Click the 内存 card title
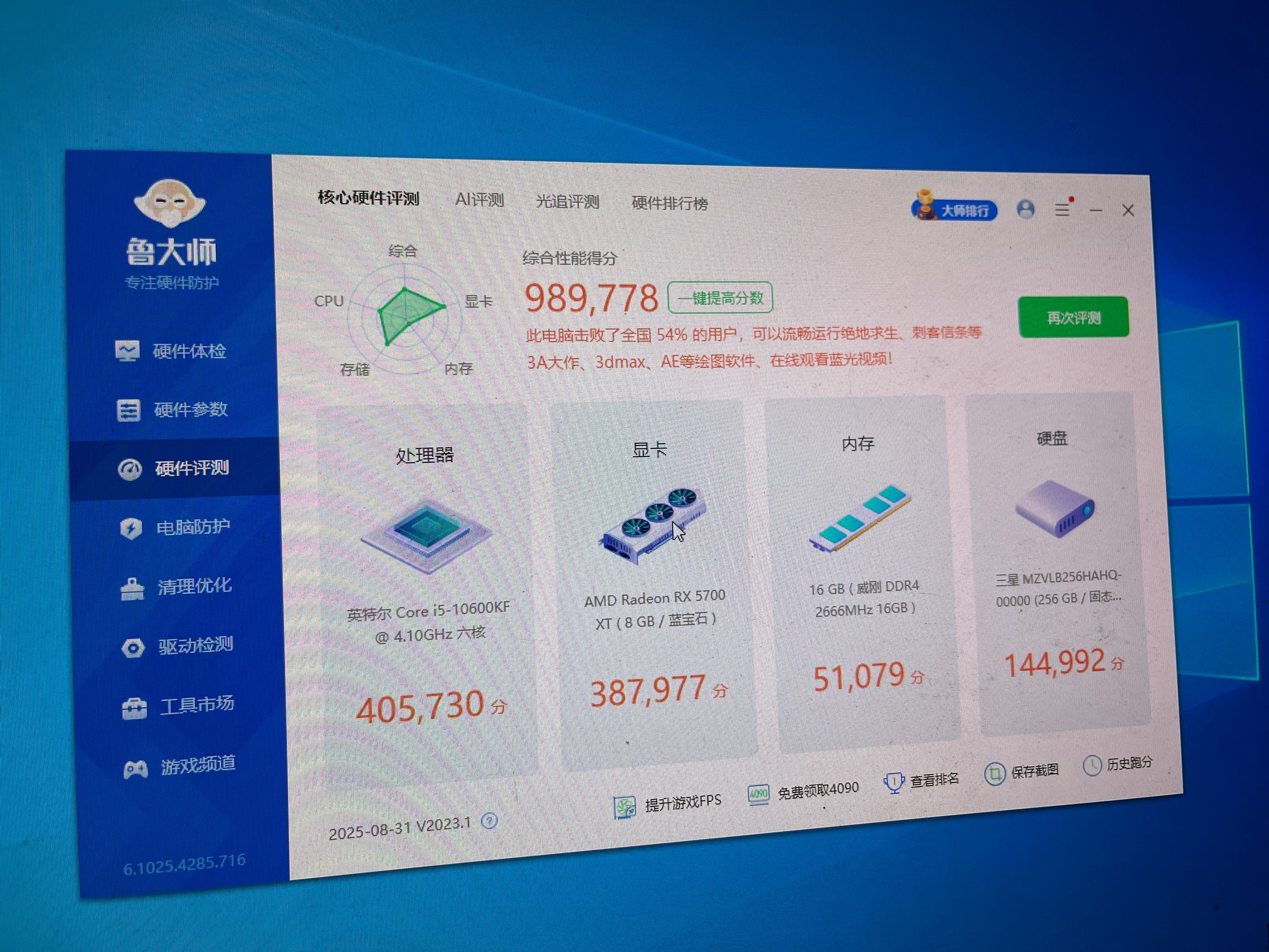The height and width of the screenshot is (952, 1269). tap(858, 443)
